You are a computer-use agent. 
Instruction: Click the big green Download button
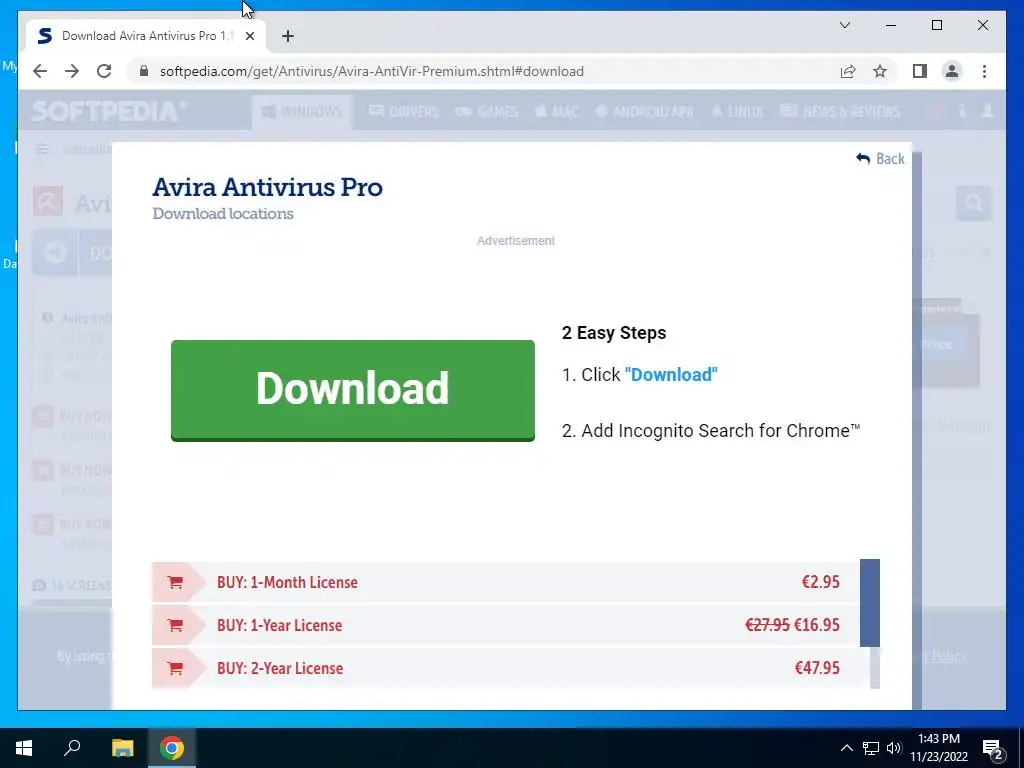[353, 390]
